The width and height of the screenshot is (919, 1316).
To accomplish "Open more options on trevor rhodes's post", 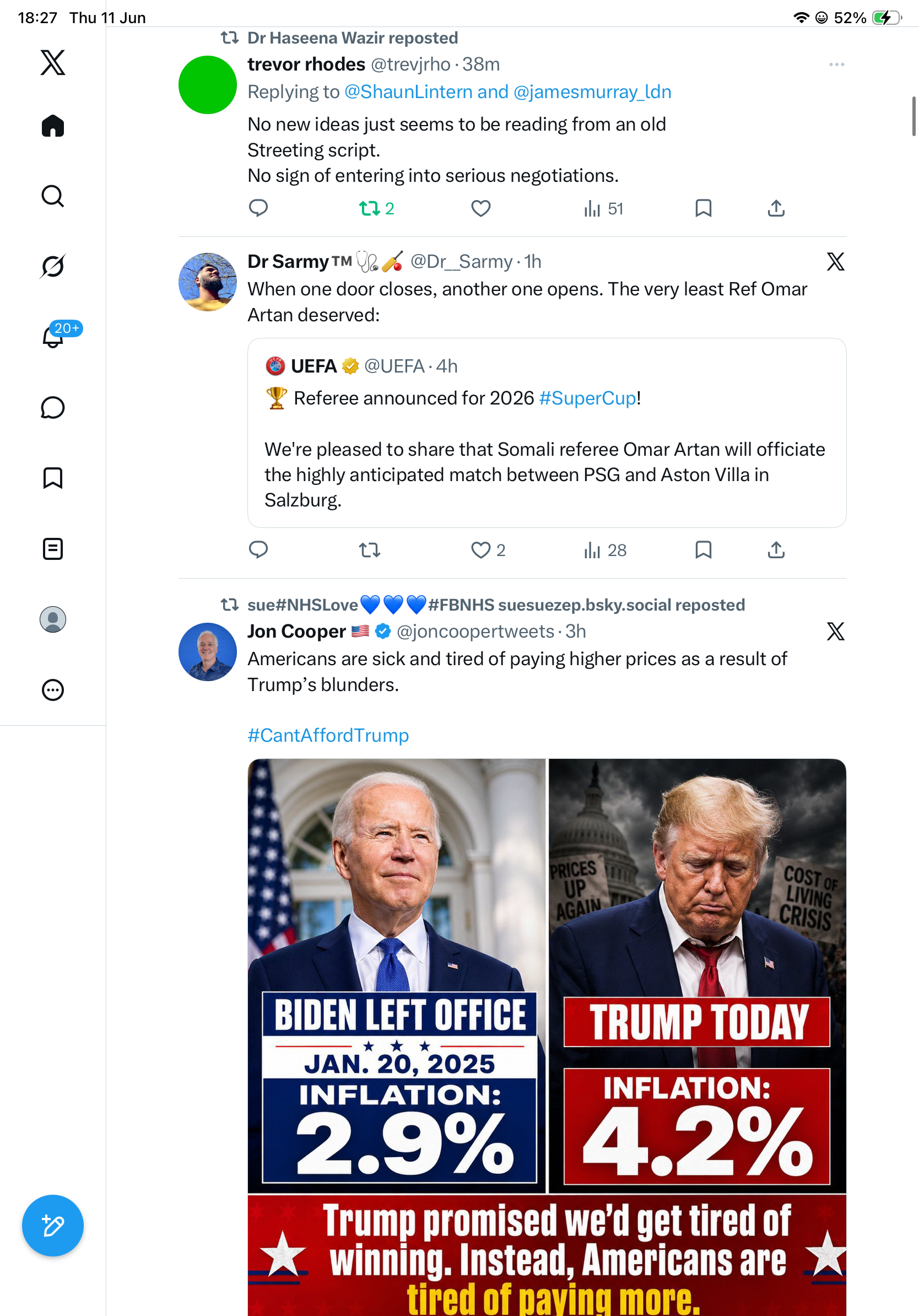I will (836, 65).
